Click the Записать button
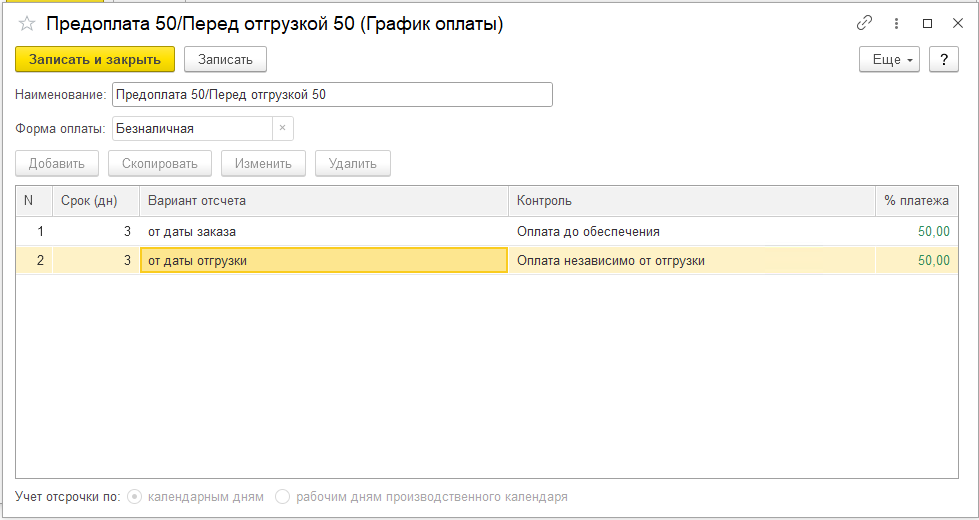 coord(225,60)
